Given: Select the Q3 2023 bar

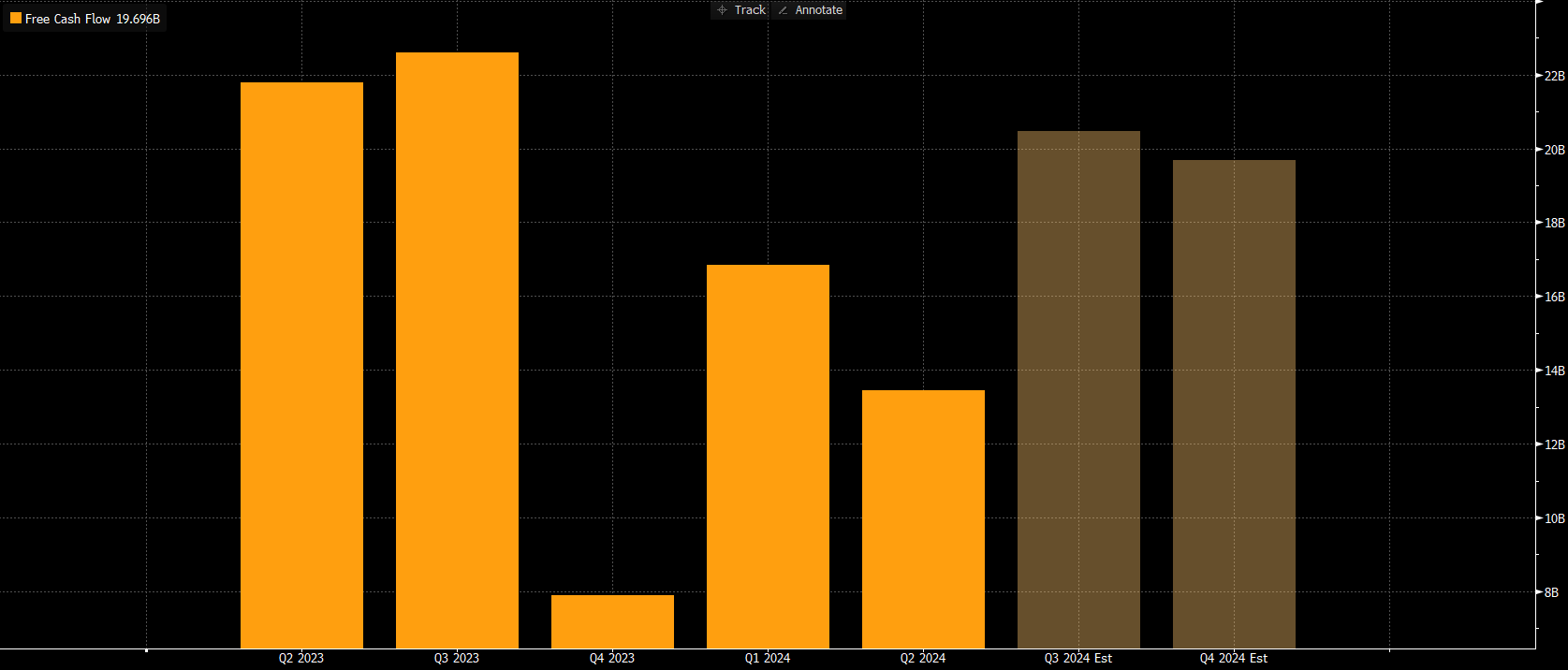Looking at the screenshot, I should (x=457, y=350).
